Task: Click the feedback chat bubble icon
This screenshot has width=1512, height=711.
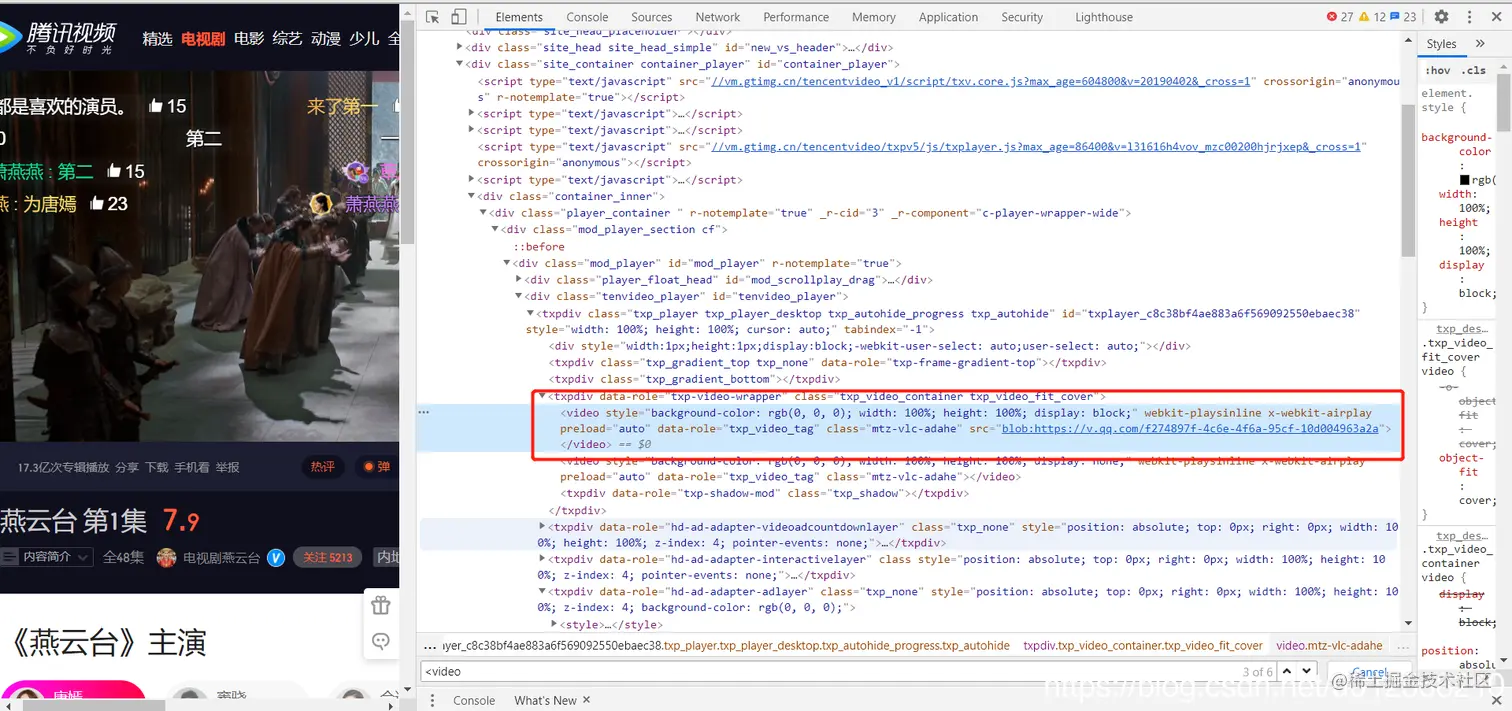Action: pos(380,641)
